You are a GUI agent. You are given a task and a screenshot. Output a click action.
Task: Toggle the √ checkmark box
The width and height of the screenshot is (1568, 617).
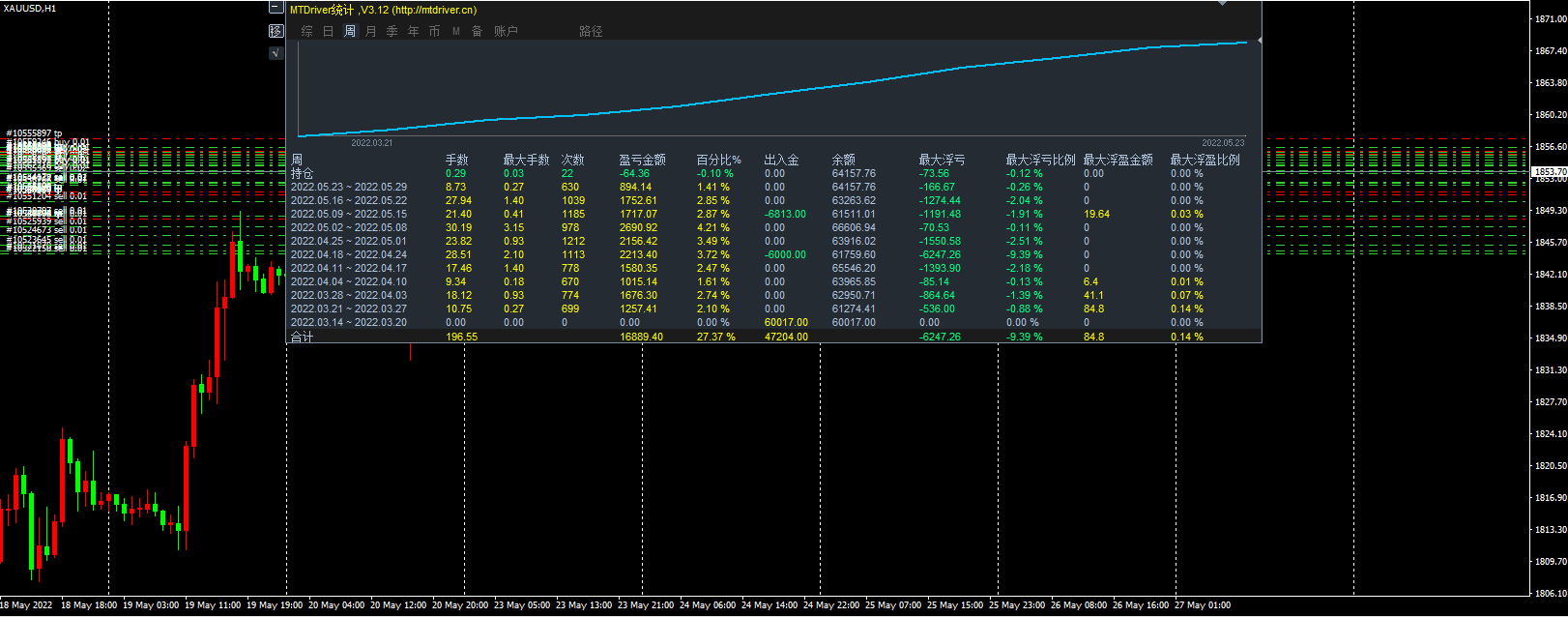click(x=276, y=53)
